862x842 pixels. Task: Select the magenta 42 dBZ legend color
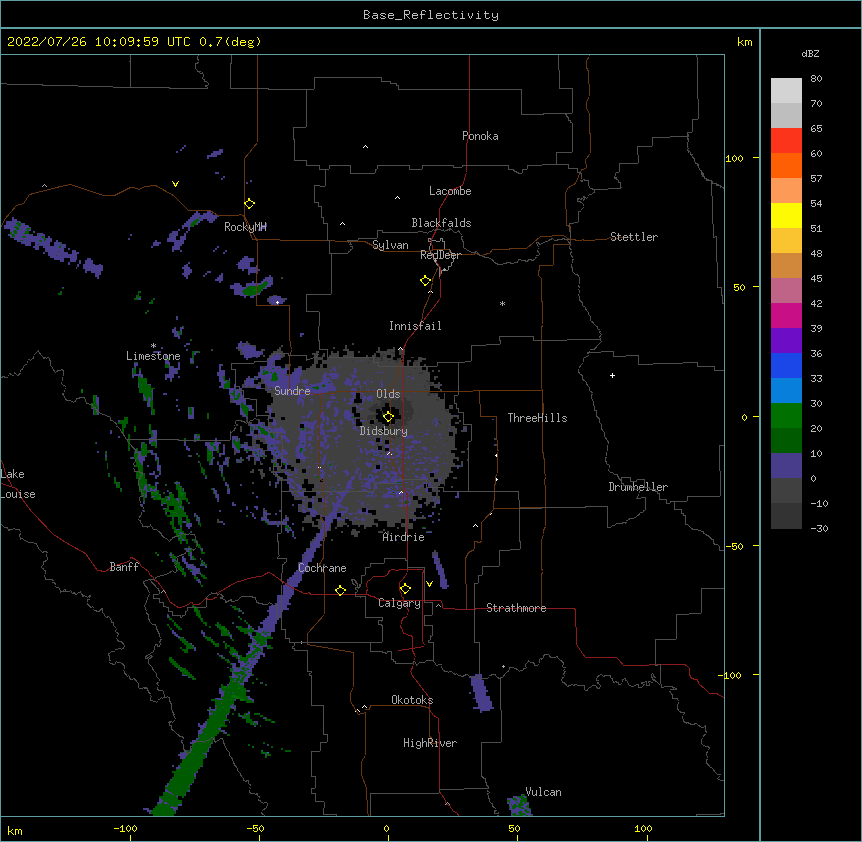click(x=786, y=315)
